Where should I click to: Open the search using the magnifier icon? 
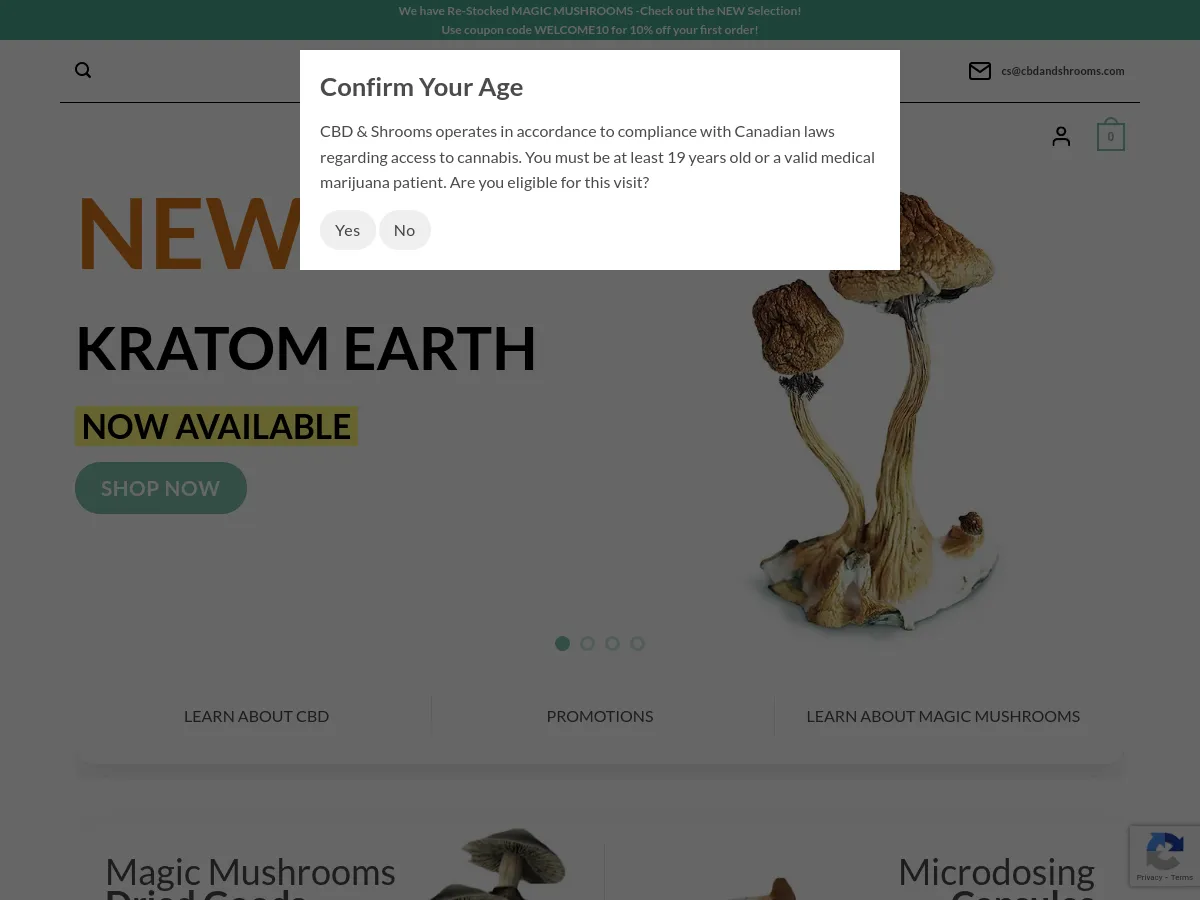(83, 69)
